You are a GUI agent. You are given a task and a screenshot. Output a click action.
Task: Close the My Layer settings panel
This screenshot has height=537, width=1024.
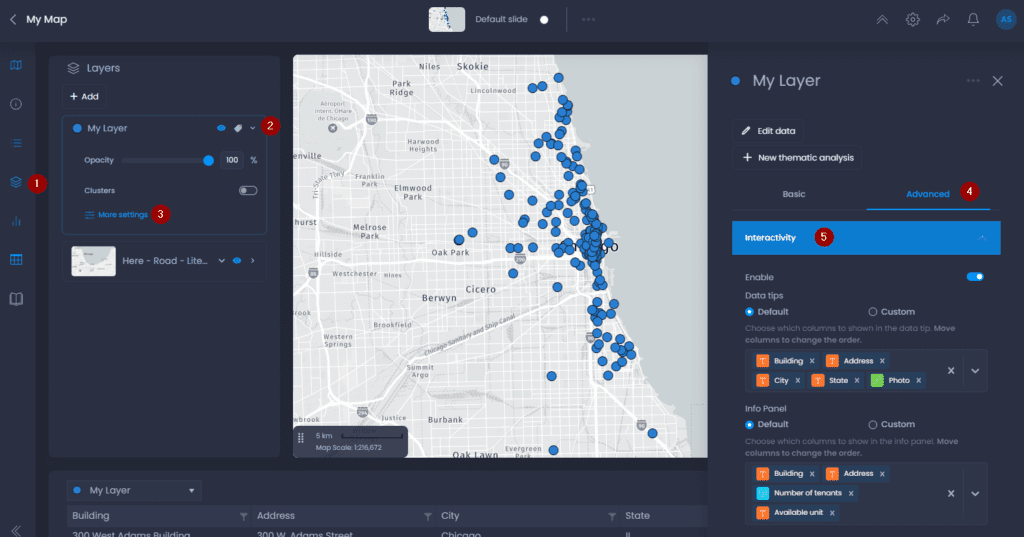coord(997,81)
